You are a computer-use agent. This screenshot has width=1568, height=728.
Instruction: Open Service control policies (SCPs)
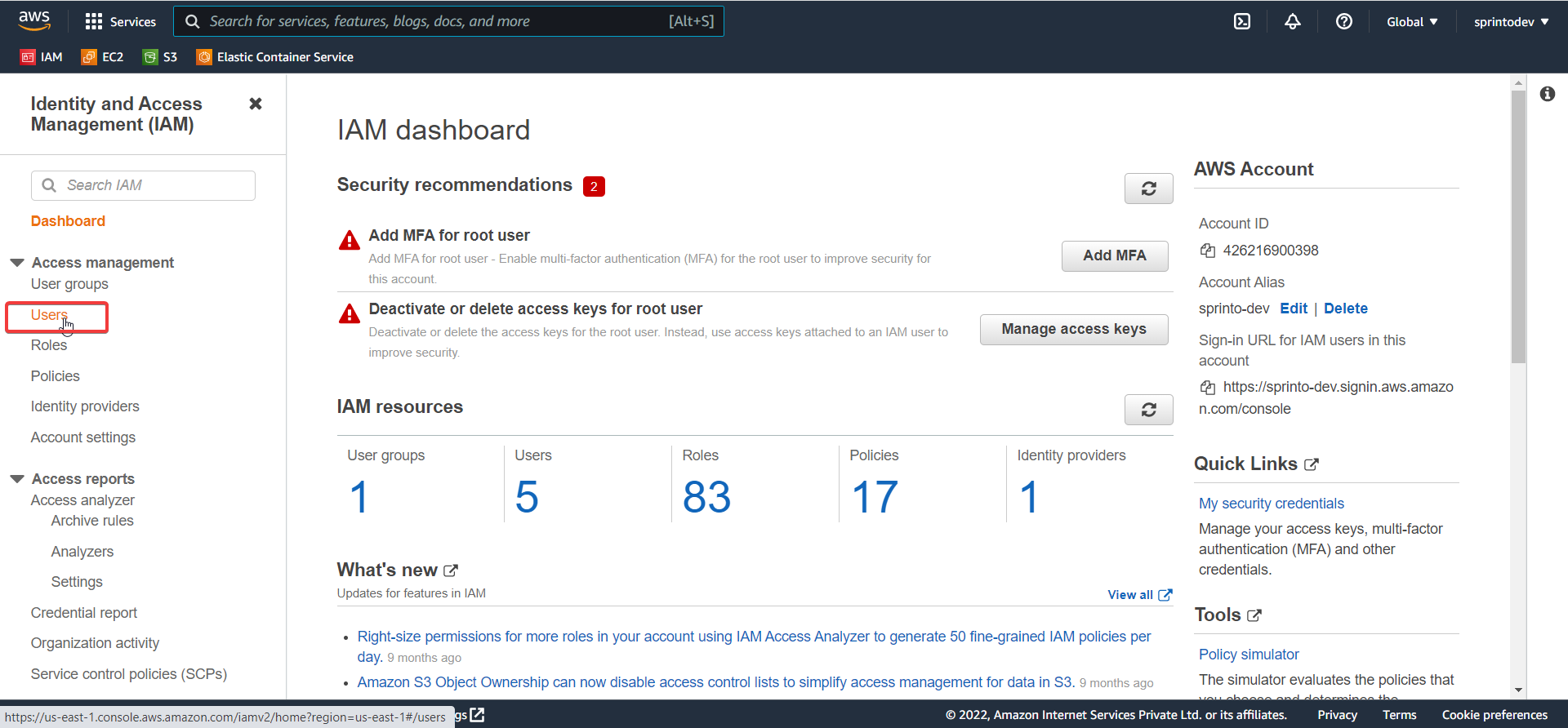pyautogui.click(x=129, y=674)
